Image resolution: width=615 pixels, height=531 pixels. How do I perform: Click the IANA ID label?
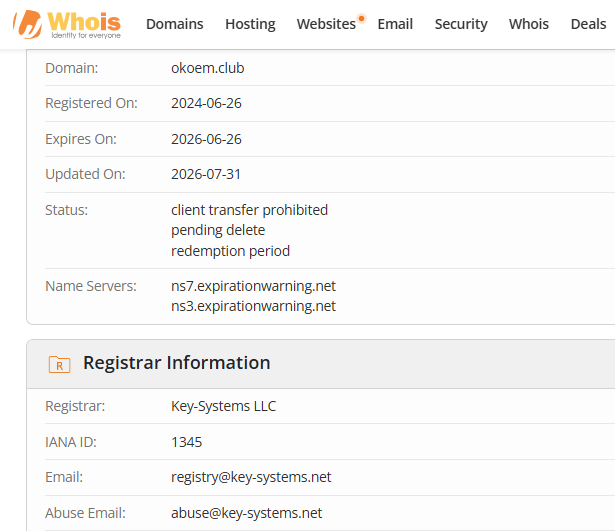[71, 442]
